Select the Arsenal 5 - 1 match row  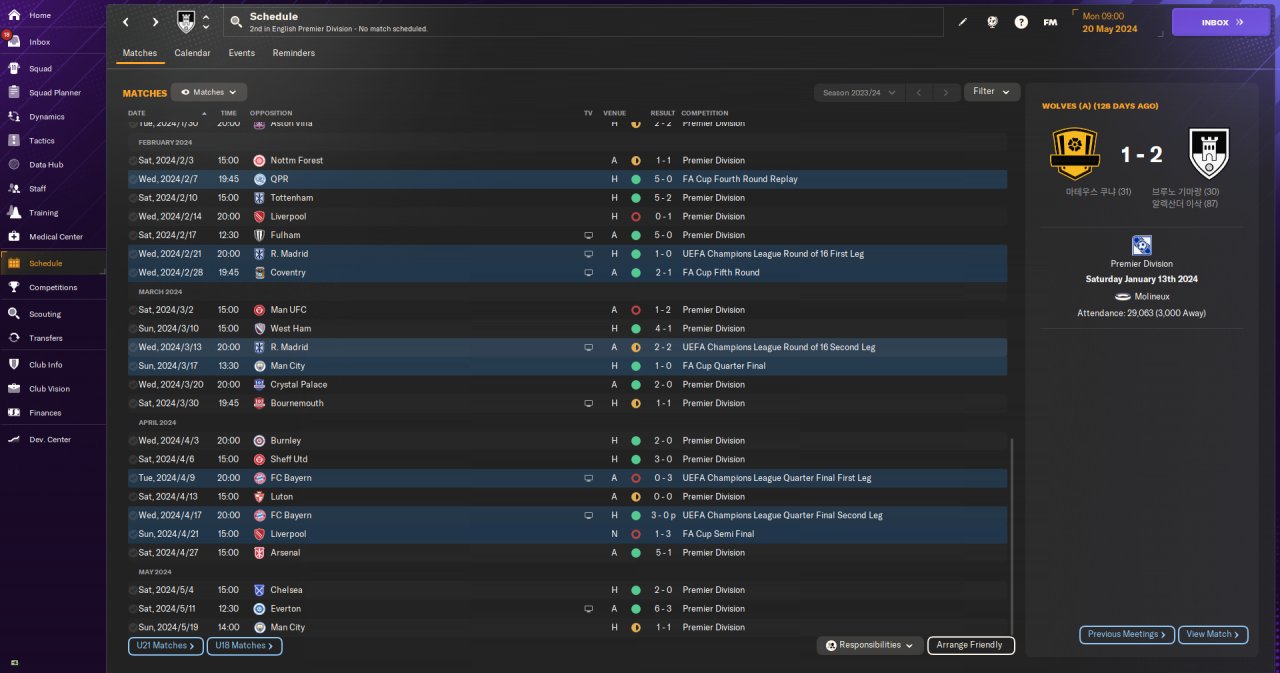(x=567, y=553)
